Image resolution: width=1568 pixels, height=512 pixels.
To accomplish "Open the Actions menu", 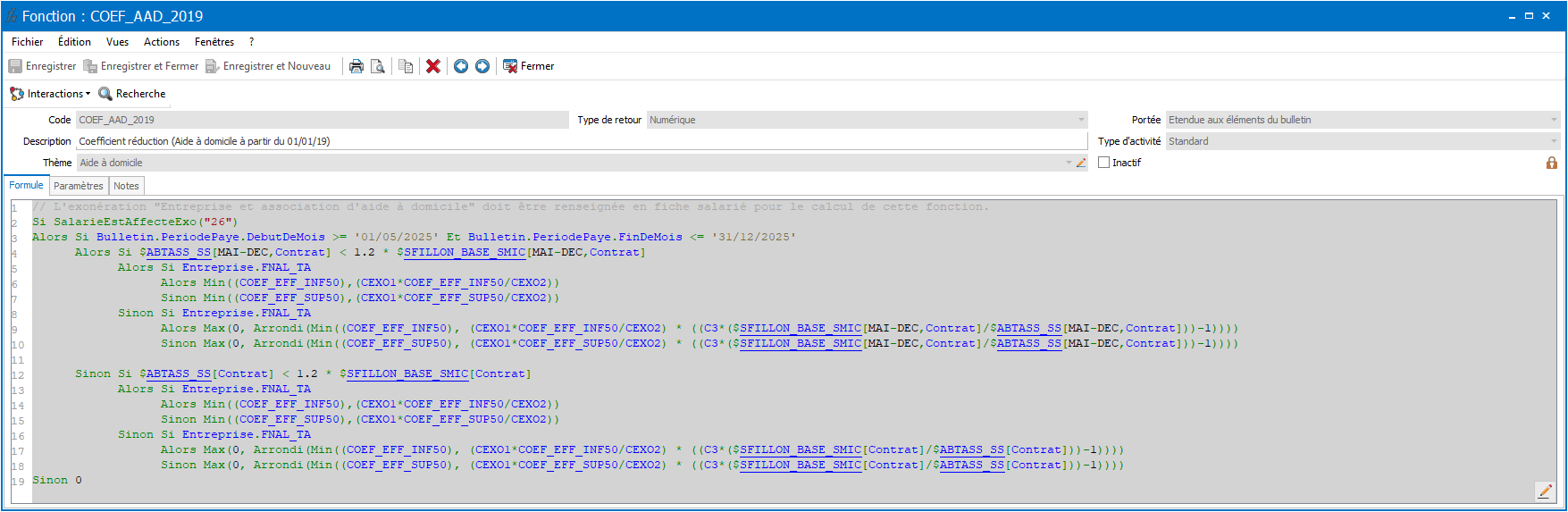I will pos(162,42).
